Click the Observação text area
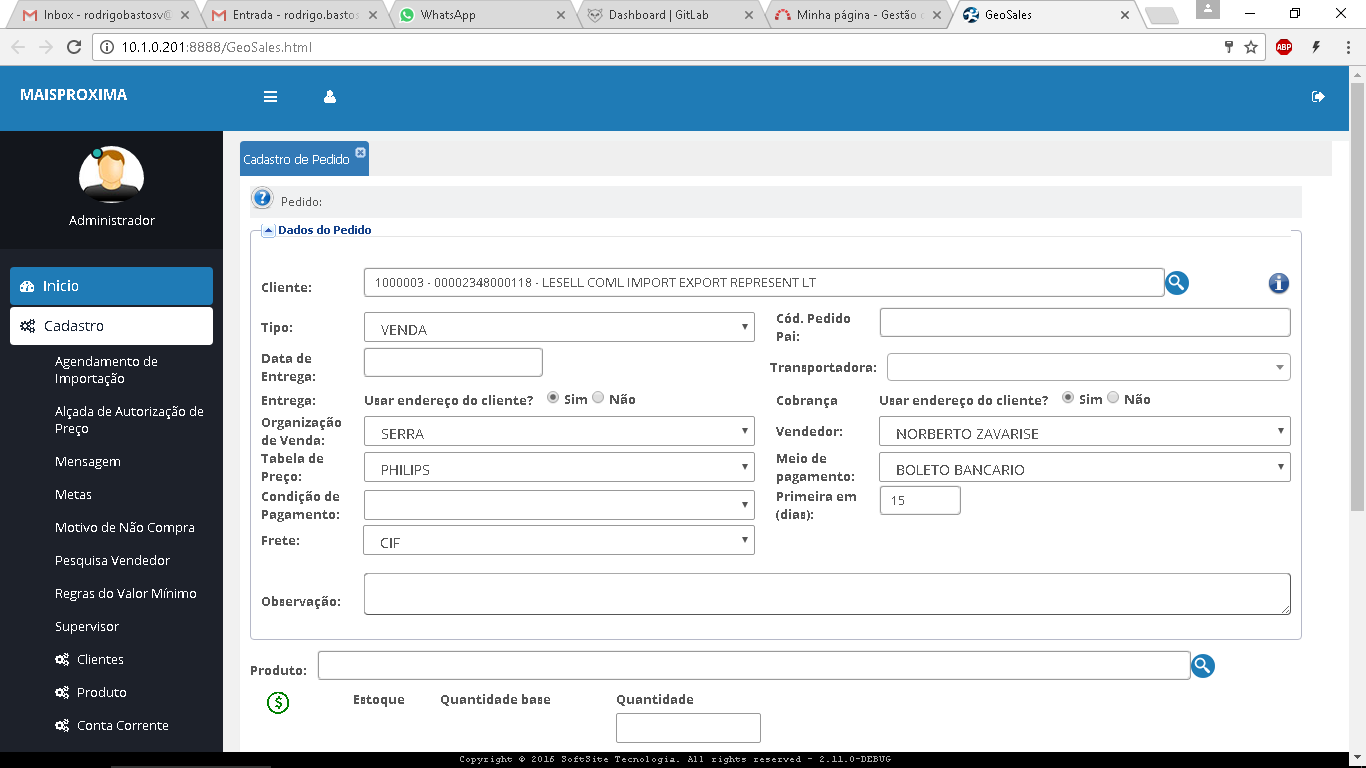 (827, 594)
